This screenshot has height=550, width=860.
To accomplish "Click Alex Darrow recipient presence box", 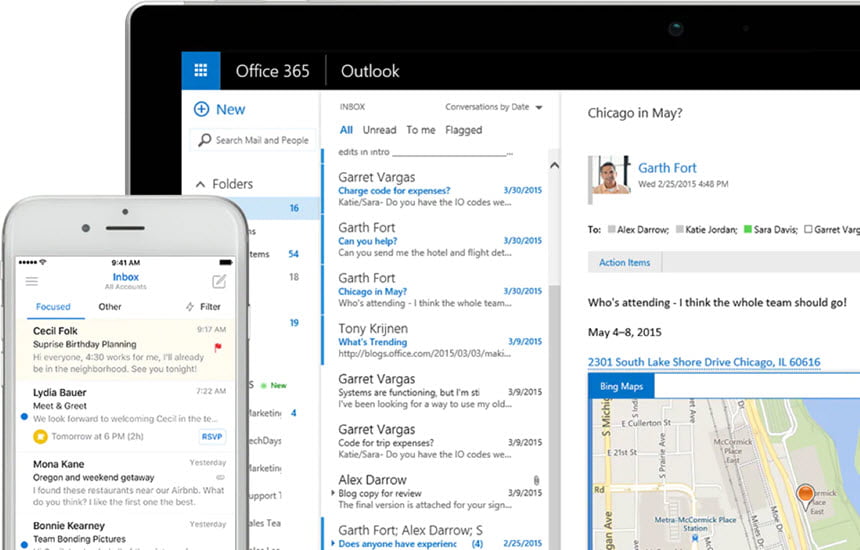I will pos(612,229).
